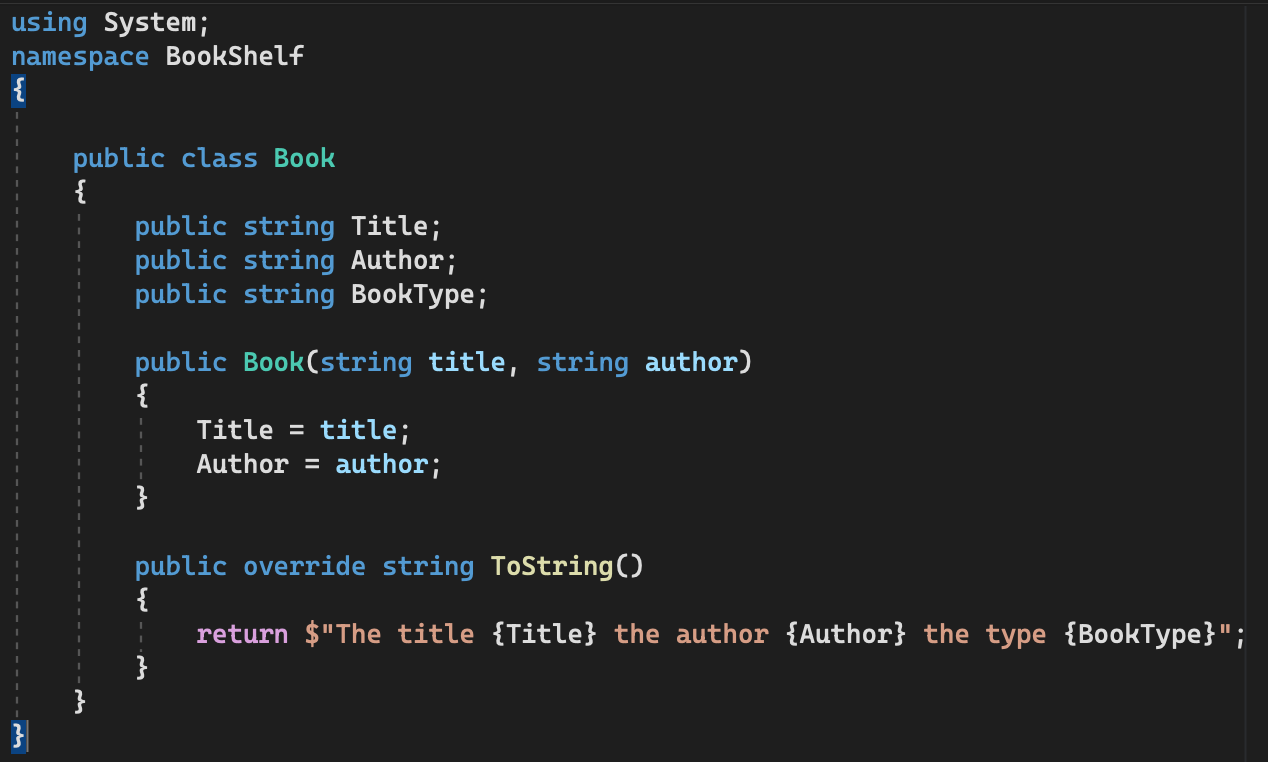Click the BookShelf namespace name
This screenshot has height=762, width=1268.
point(235,56)
